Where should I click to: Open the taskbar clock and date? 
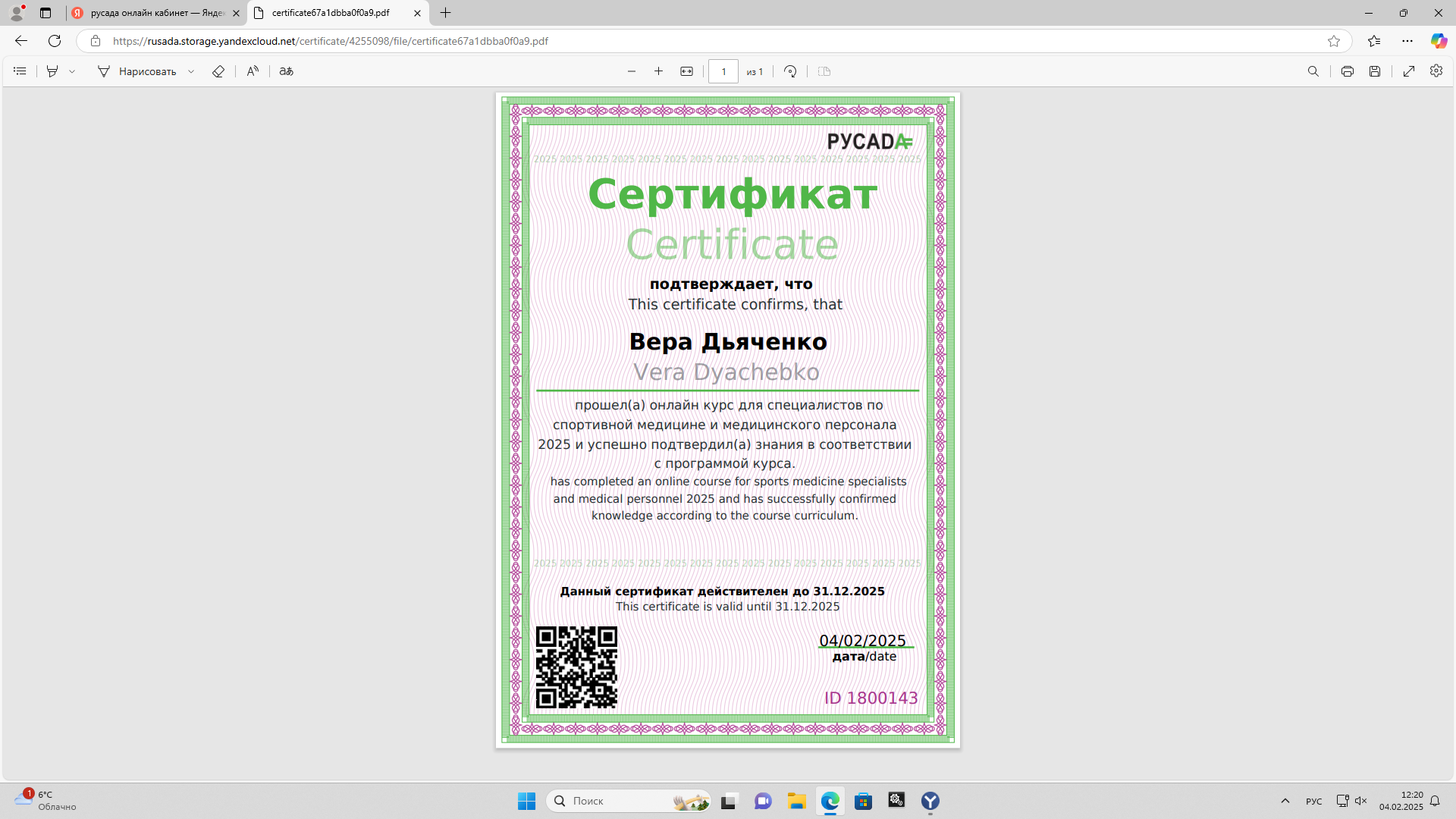[1401, 801]
